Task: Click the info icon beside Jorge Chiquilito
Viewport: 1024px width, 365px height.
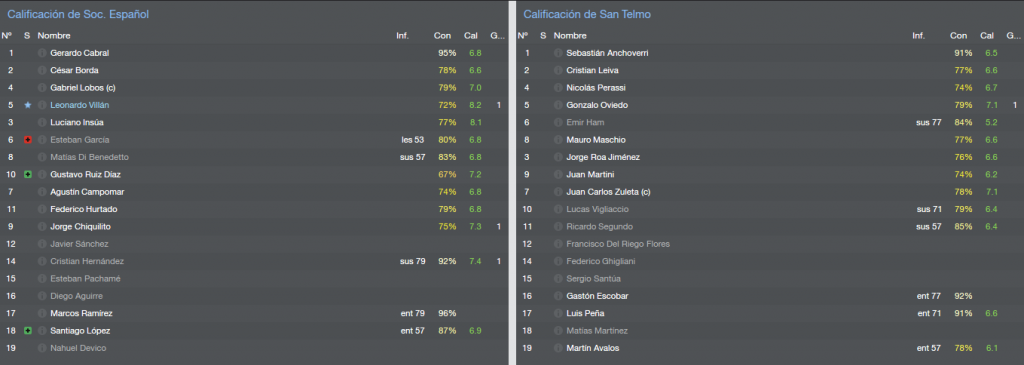Action: (x=42, y=227)
